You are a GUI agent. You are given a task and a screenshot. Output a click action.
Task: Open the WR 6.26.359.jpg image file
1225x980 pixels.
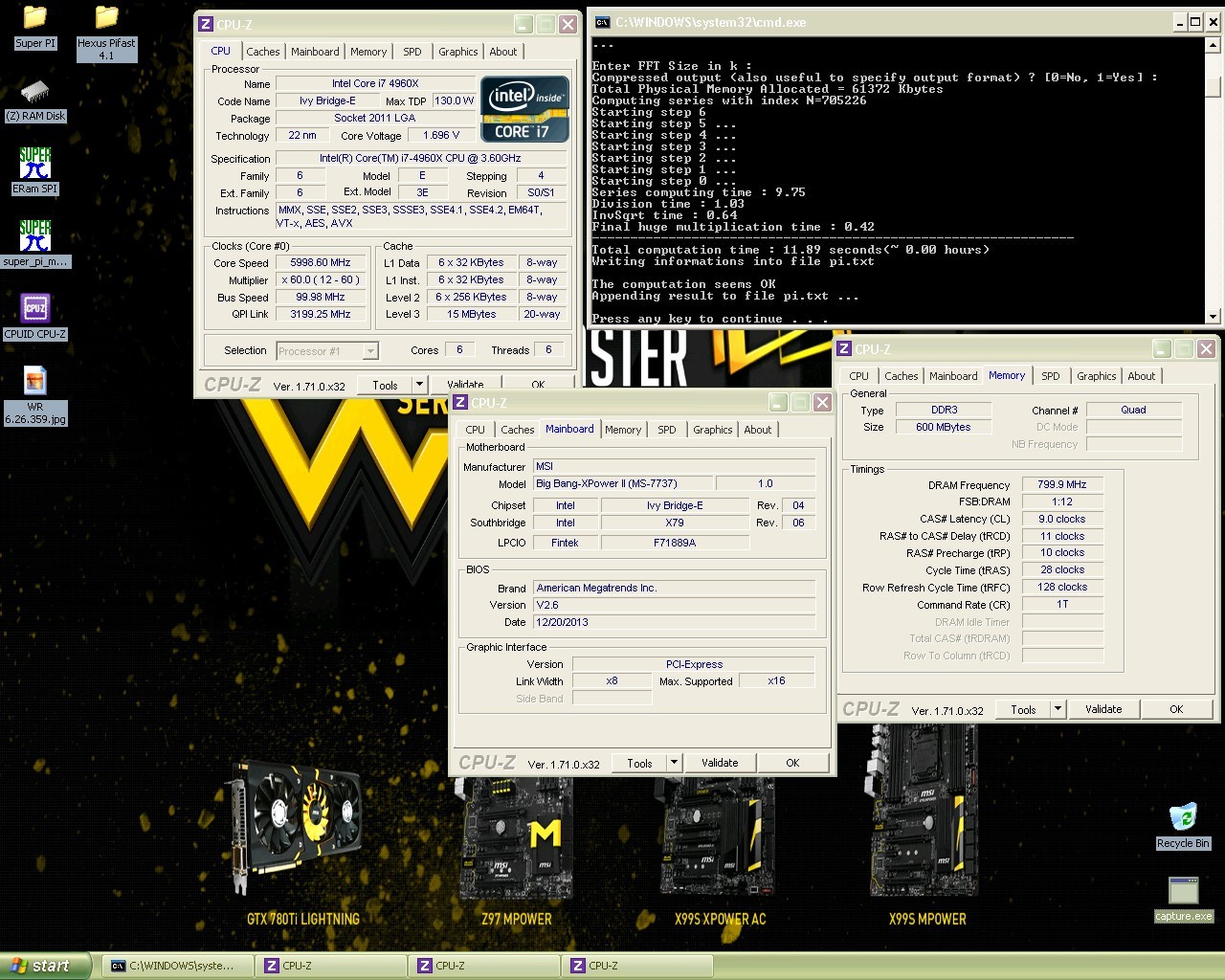point(35,396)
